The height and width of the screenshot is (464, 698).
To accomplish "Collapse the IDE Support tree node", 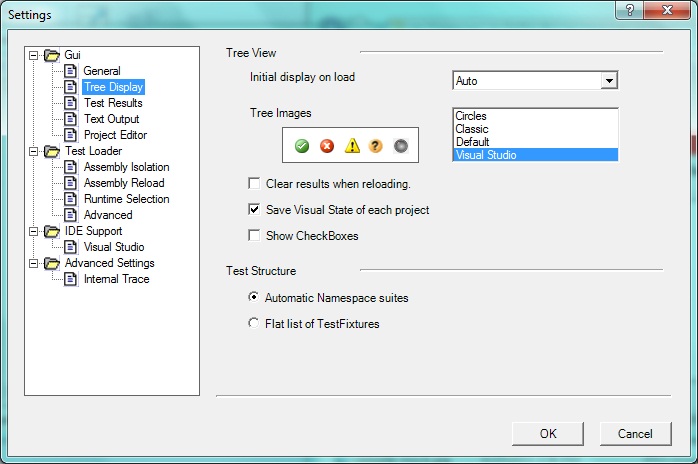I will pyautogui.click(x=34, y=231).
